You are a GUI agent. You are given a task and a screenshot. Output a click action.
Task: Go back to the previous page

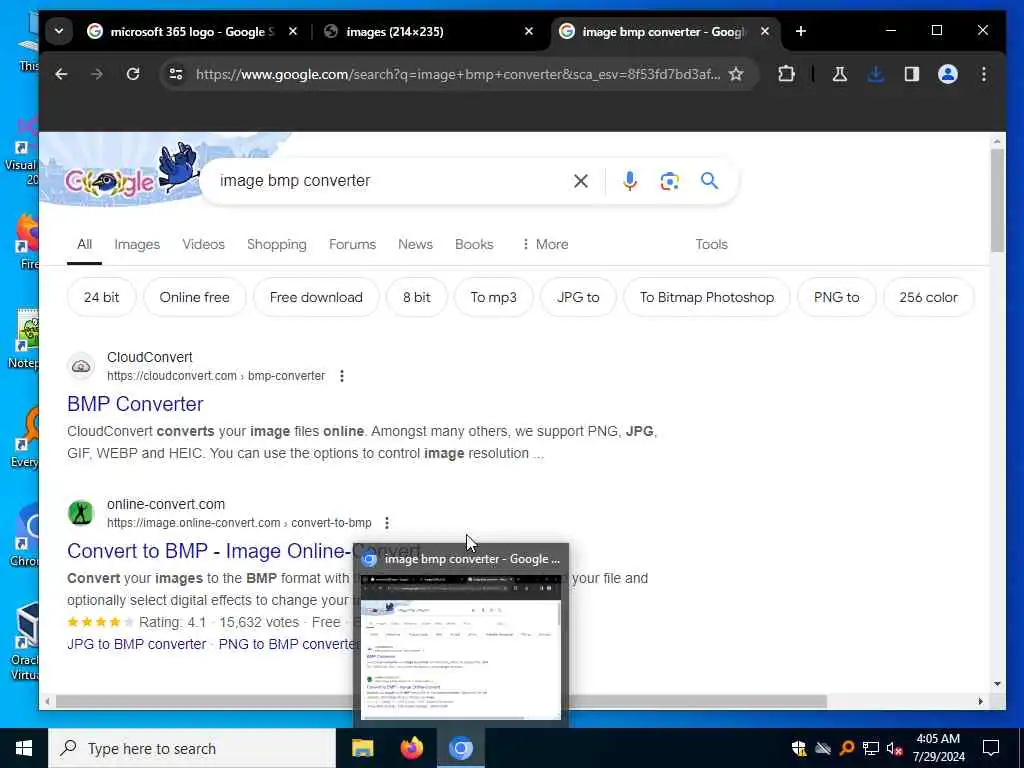61,74
